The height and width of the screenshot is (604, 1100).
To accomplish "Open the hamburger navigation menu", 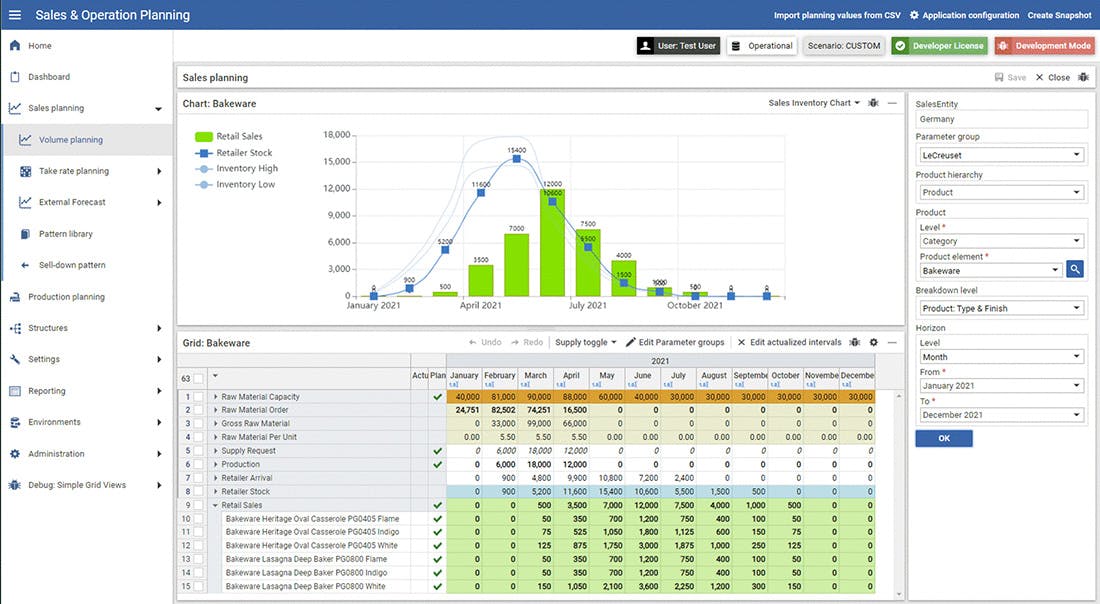I will (x=15, y=15).
